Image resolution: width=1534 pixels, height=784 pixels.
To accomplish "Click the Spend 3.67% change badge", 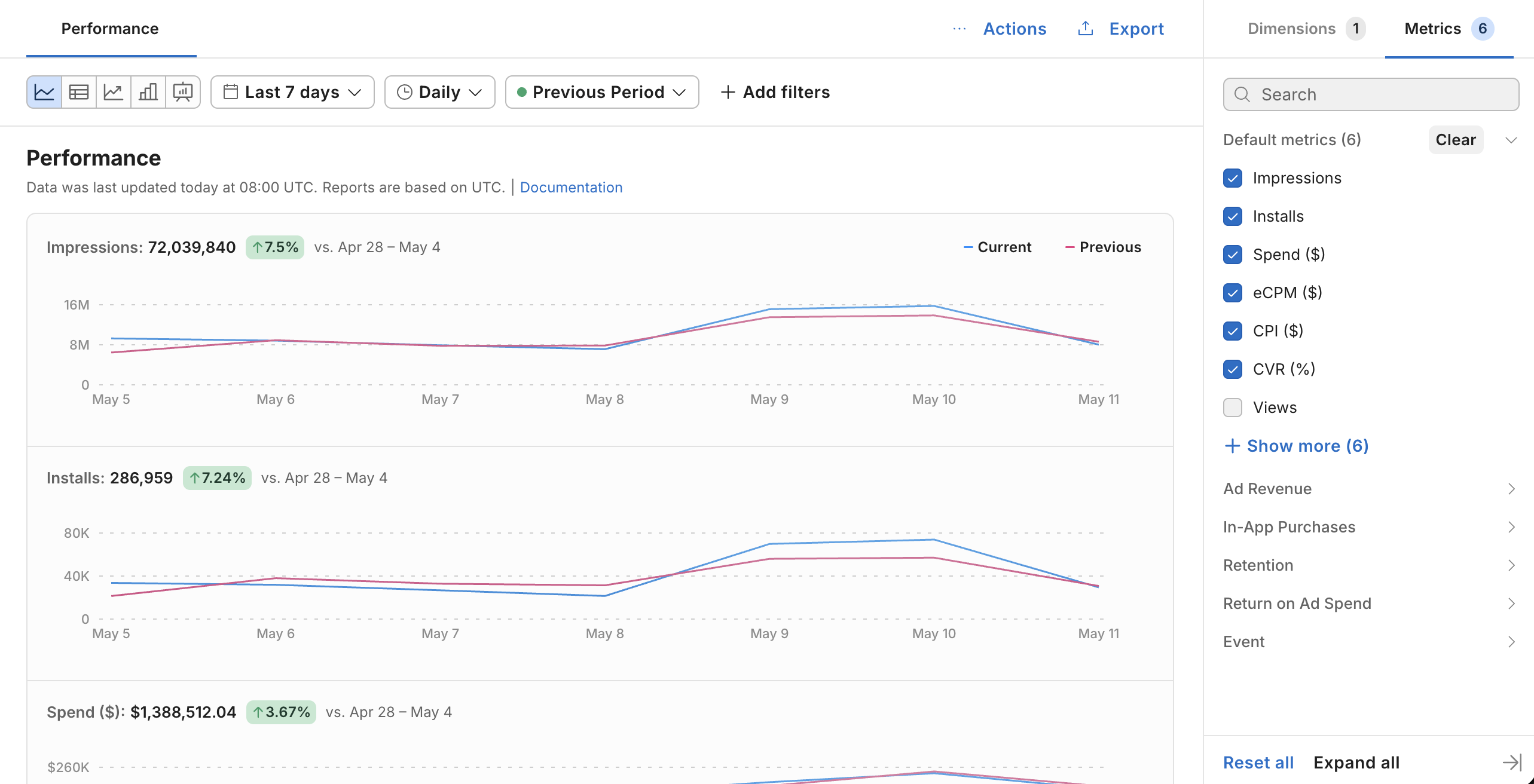I will [x=280, y=712].
